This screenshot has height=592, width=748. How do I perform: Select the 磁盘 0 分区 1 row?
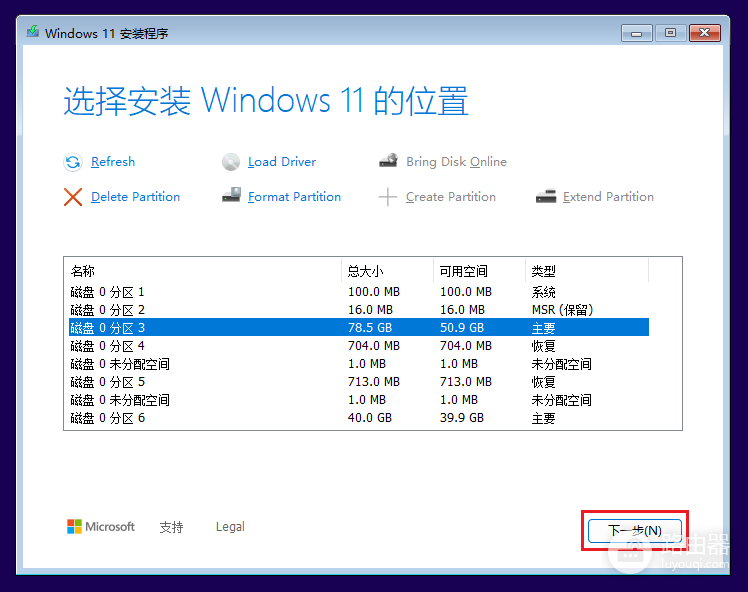[359, 291]
